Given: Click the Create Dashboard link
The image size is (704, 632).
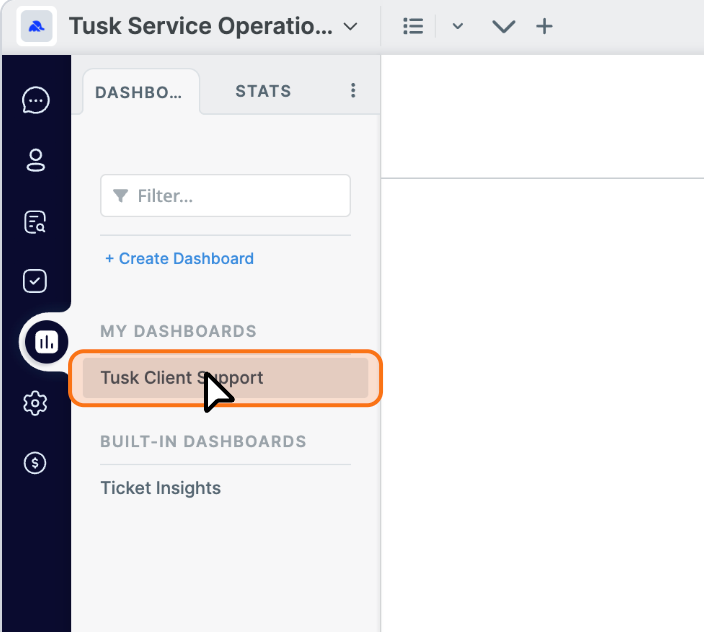Looking at the screenshot, I should click(179, 259).
